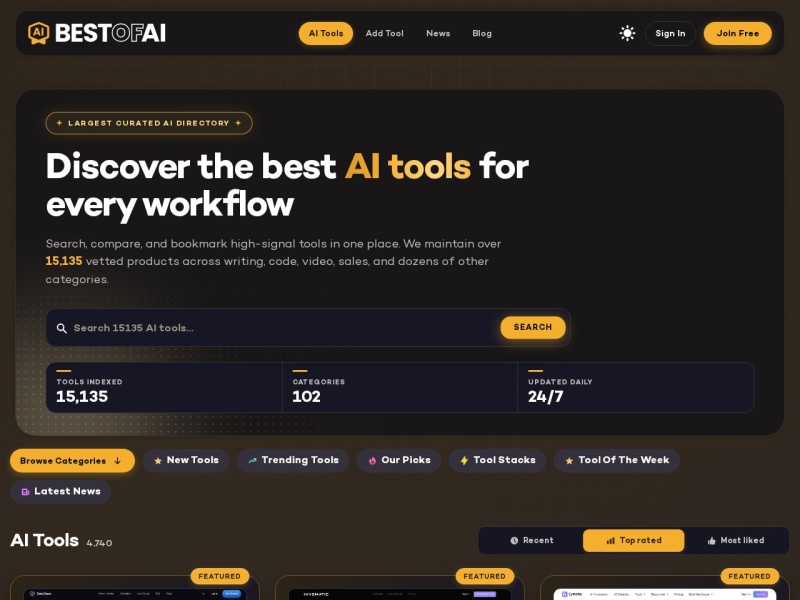Click the Updated Daily 24/7 stat
The height and width of the screenshot is (600, 800).
point(636,387)
